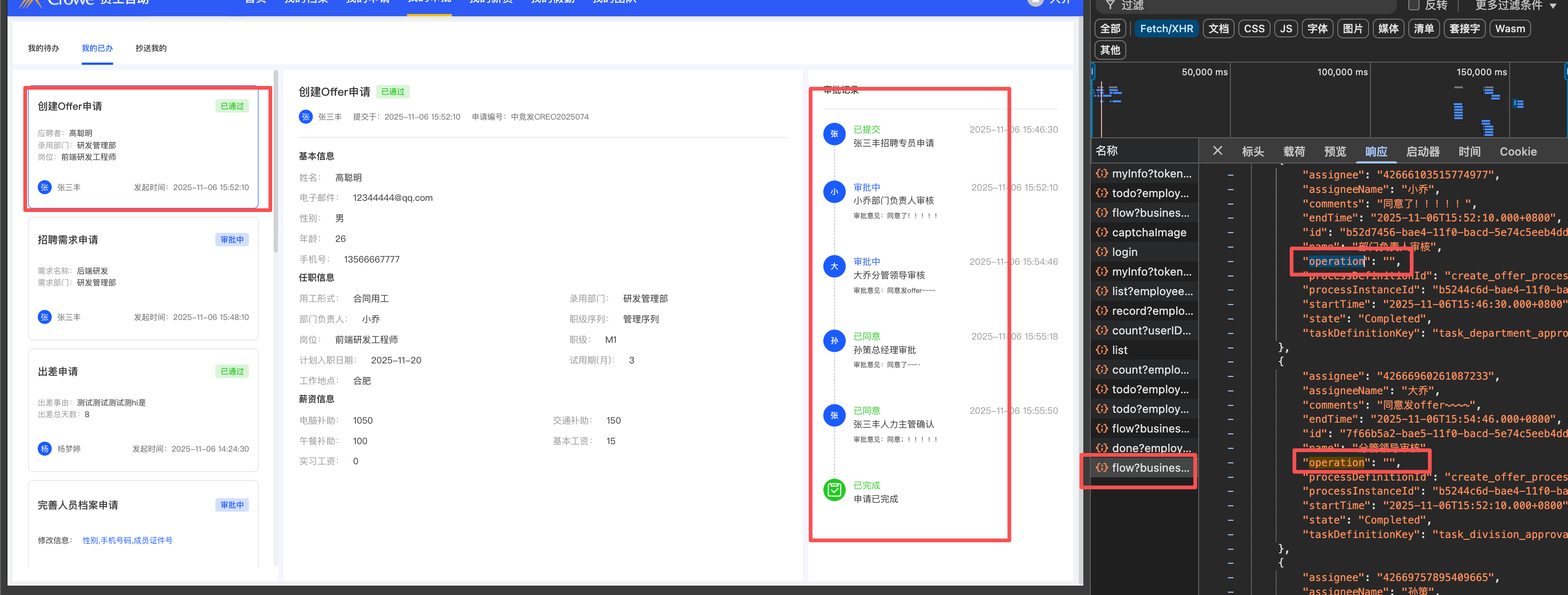Viewport: 1568px width, 595px height.
Task: Close the request details panel with X
Action: (1217, 150)
